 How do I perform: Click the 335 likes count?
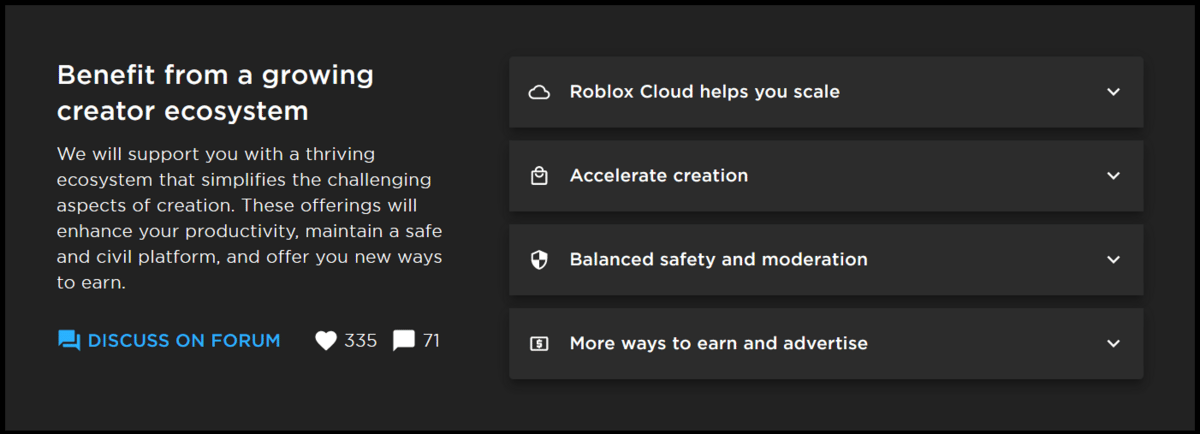click(360, 341)
